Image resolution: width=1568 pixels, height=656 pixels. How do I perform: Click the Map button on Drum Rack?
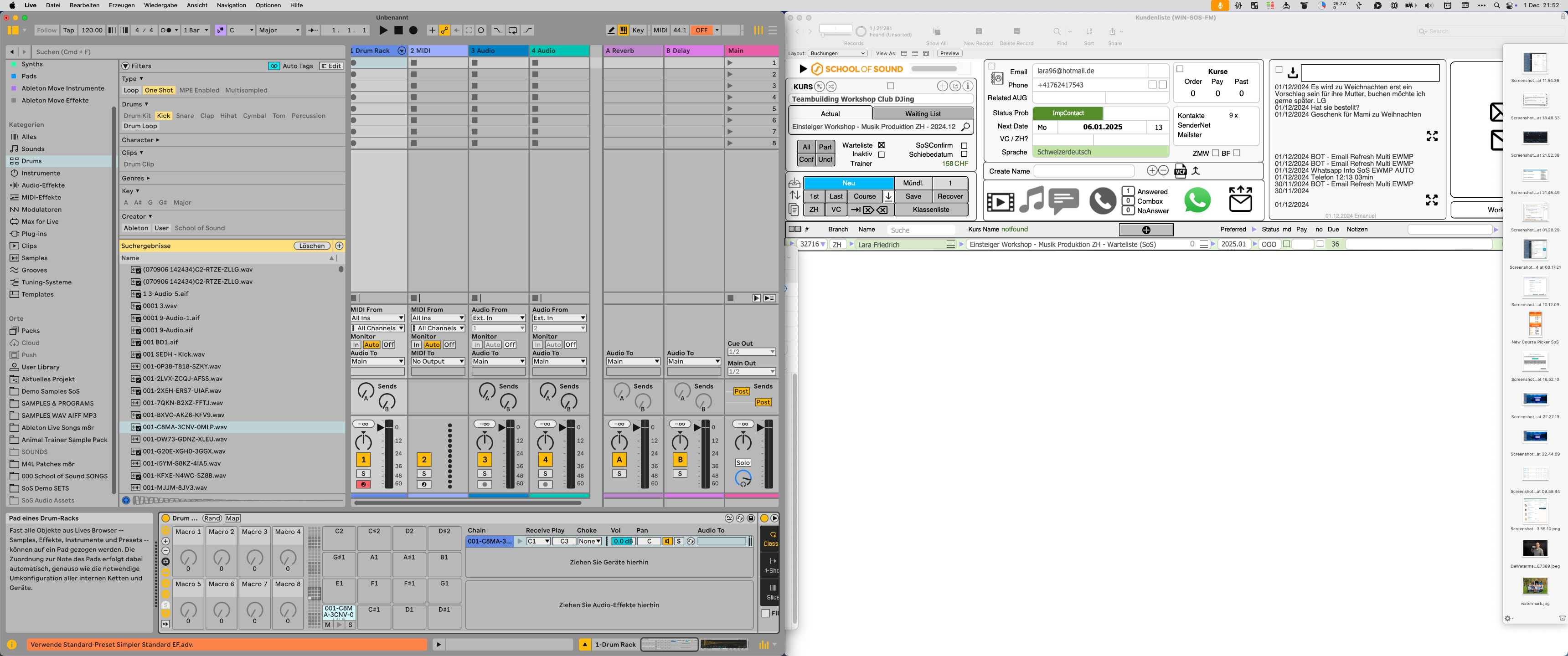232,518
